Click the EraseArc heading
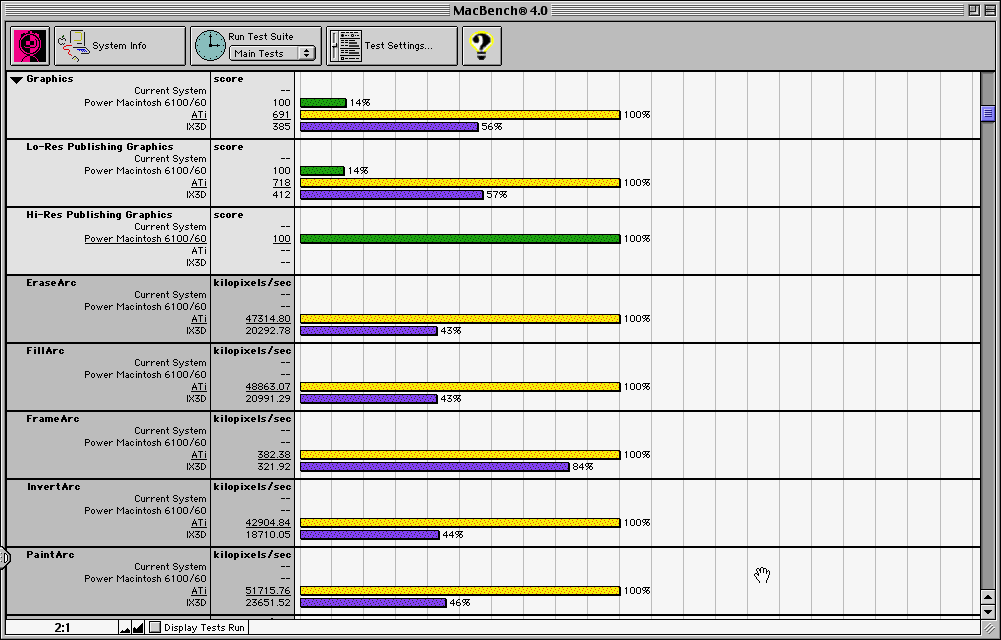The height and width of the screenshot is (640, 1001). click(51, 283)
